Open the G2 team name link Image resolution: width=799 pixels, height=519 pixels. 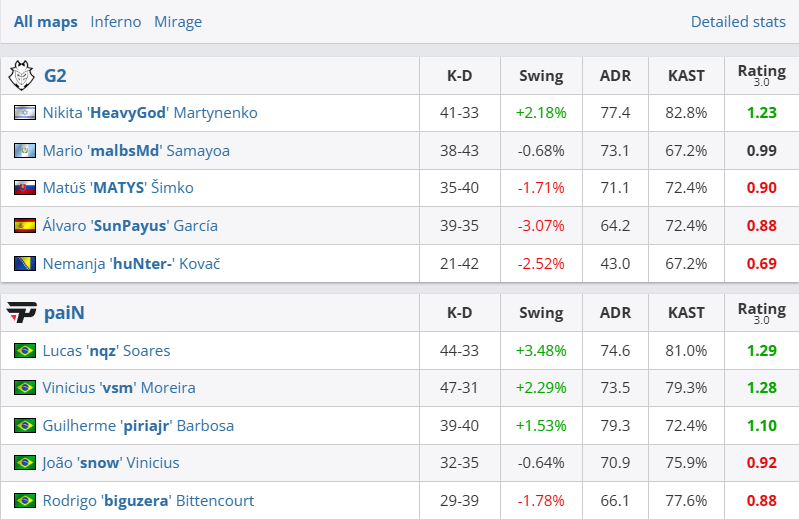pos(55,76)
